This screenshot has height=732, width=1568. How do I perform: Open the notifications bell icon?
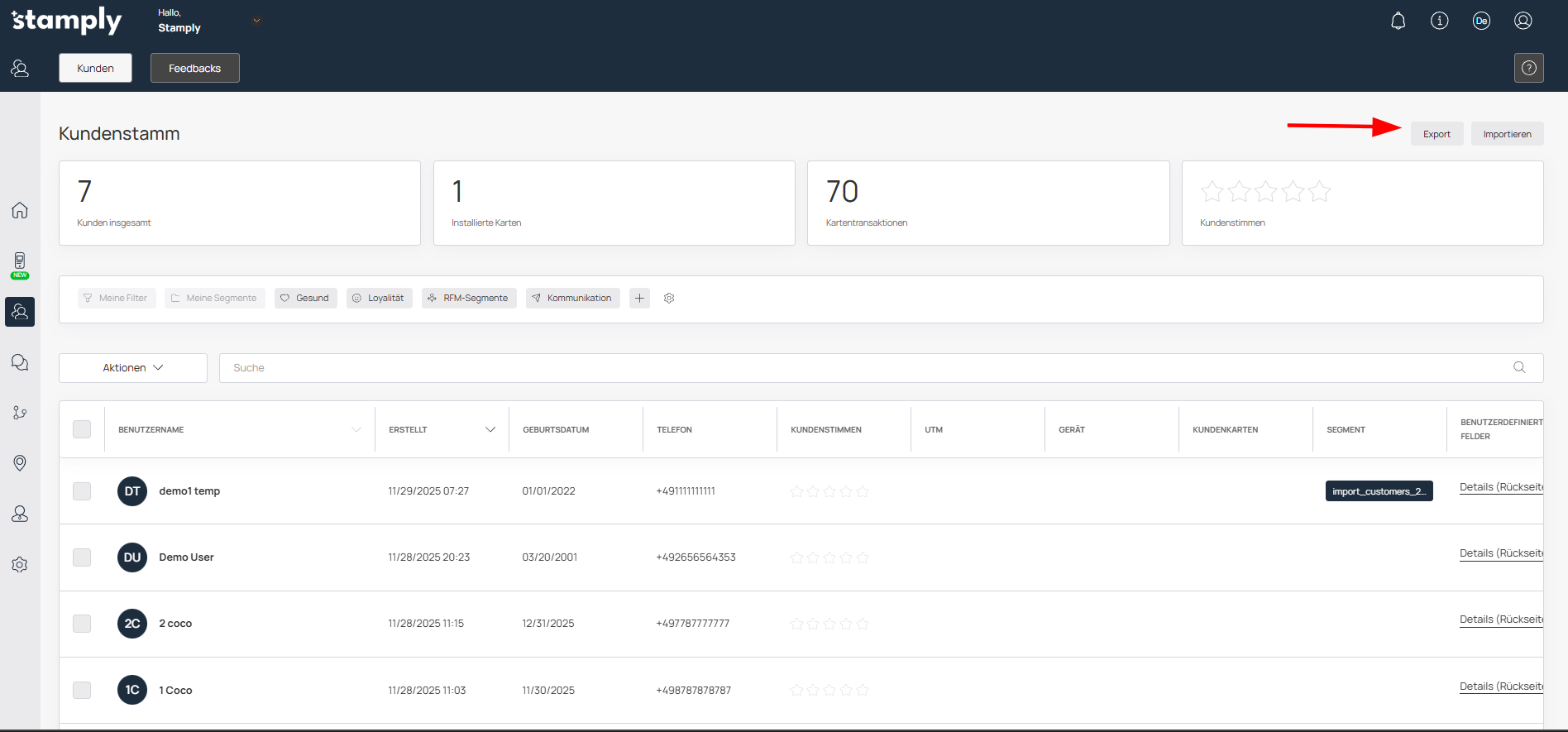click(1398, 21)
